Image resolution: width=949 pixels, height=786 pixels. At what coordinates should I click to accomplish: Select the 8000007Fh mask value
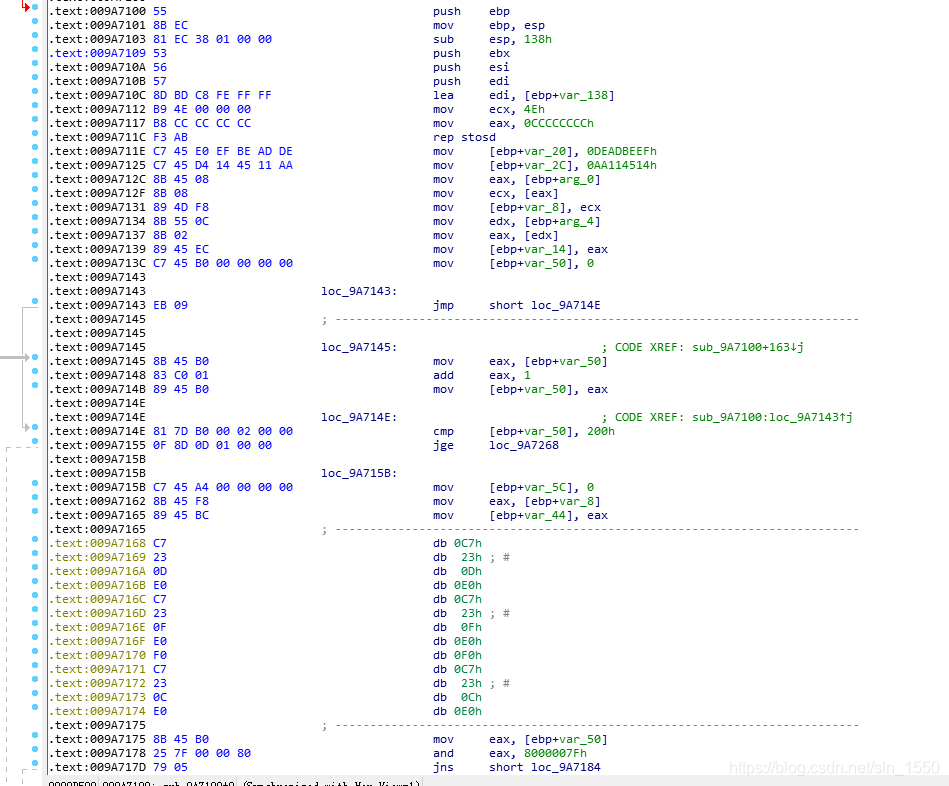(x=555, y=753)
